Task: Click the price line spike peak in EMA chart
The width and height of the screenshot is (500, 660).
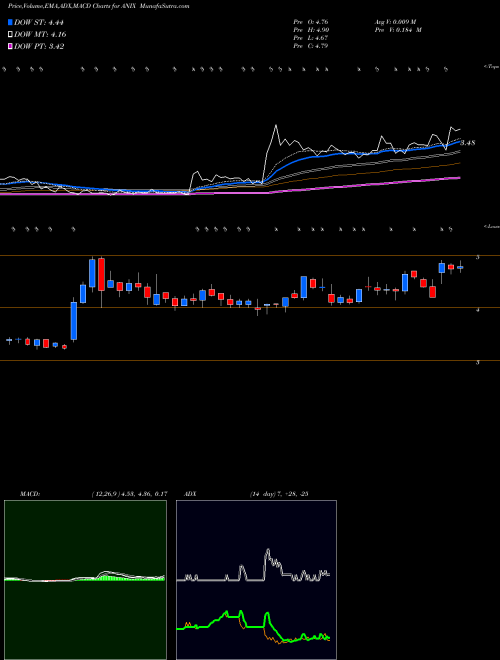Action: pos(276,125)
